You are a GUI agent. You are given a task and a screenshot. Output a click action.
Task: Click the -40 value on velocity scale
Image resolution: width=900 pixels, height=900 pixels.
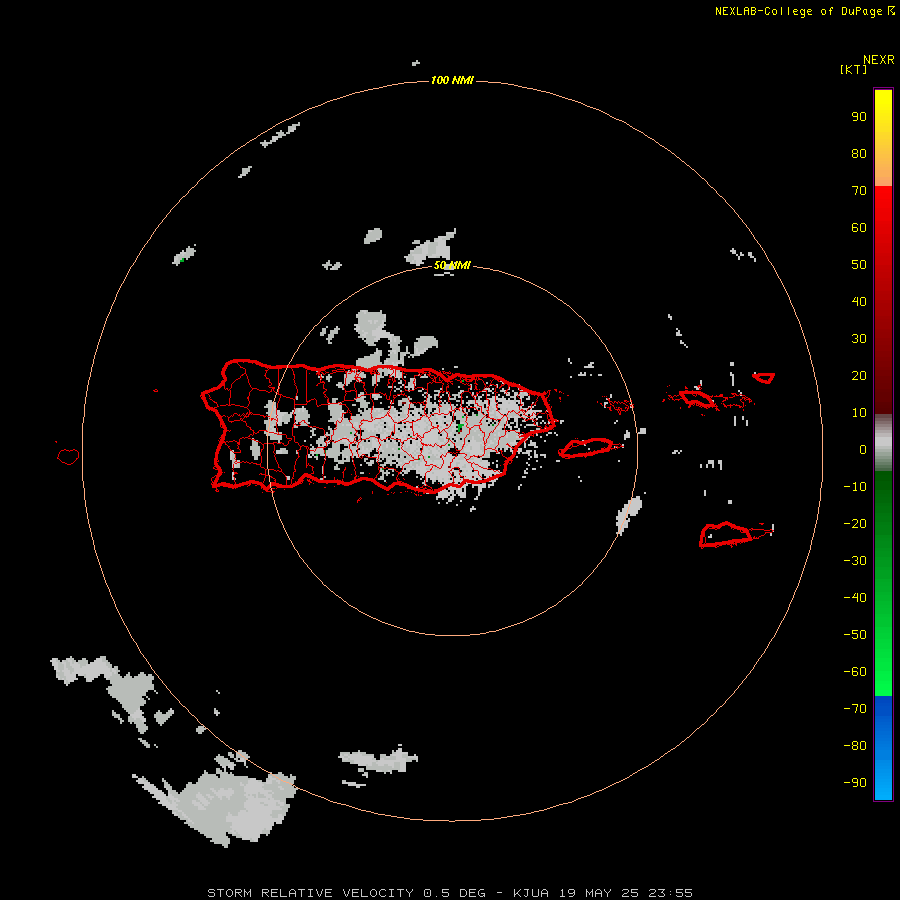point(855,598)
